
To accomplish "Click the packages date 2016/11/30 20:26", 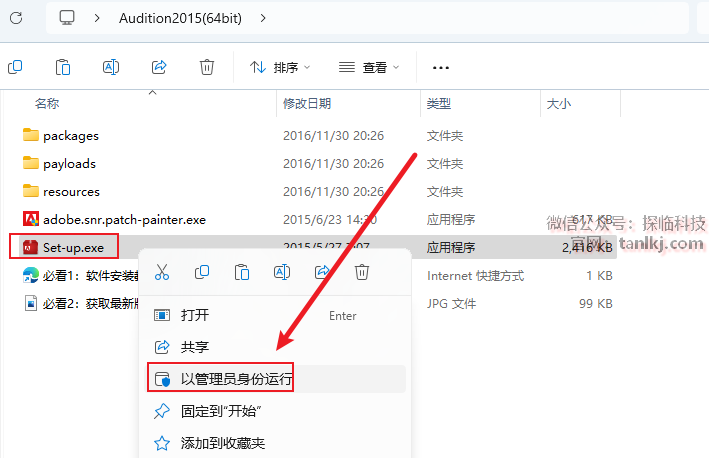I will [x=333, y=136].
